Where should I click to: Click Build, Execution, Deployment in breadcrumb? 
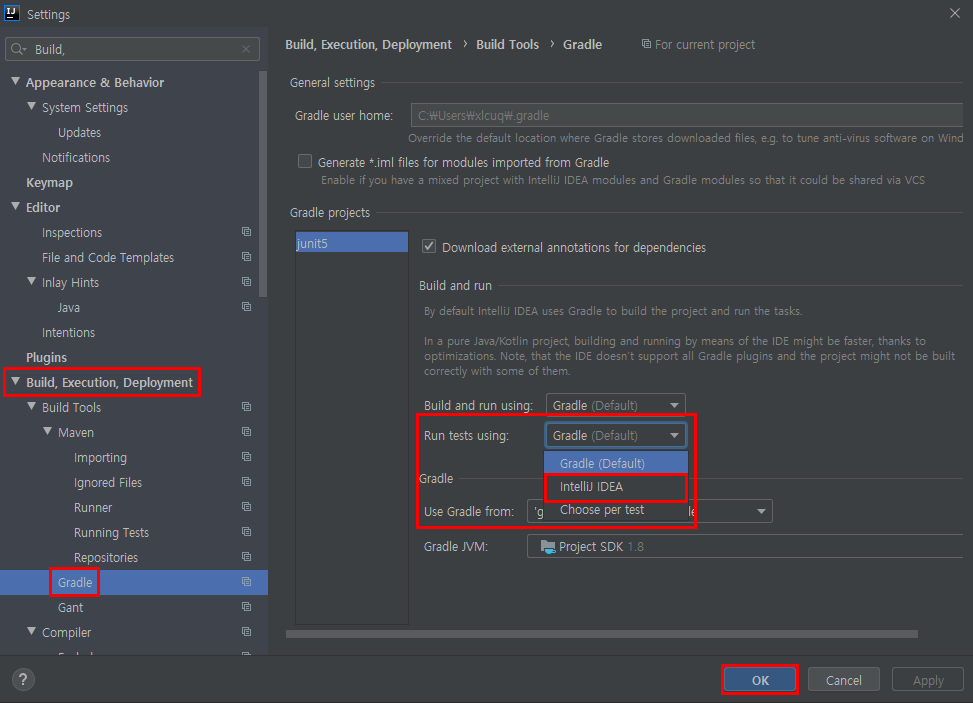[x=369, y=45]
